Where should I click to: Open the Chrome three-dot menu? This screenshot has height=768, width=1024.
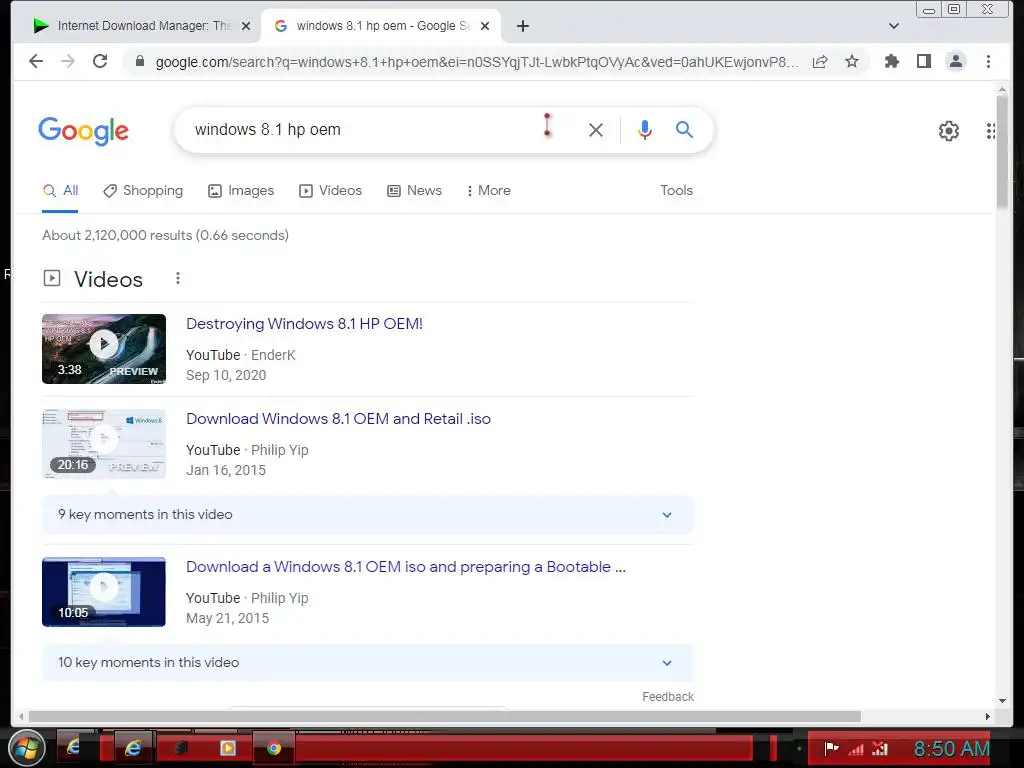[x=988, y=61]
